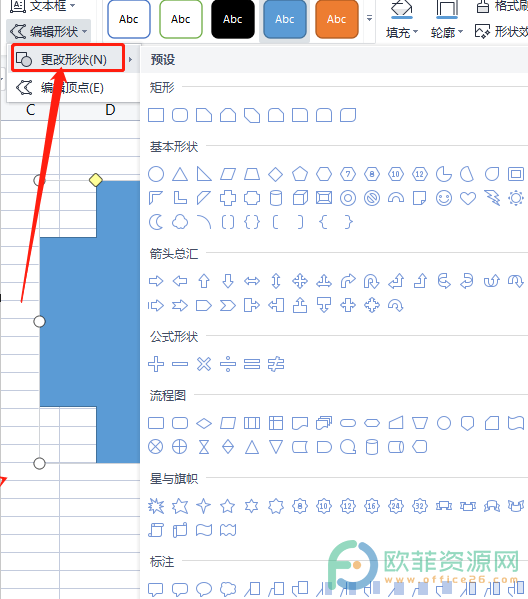Select the explosion star shape

point(156,506)
